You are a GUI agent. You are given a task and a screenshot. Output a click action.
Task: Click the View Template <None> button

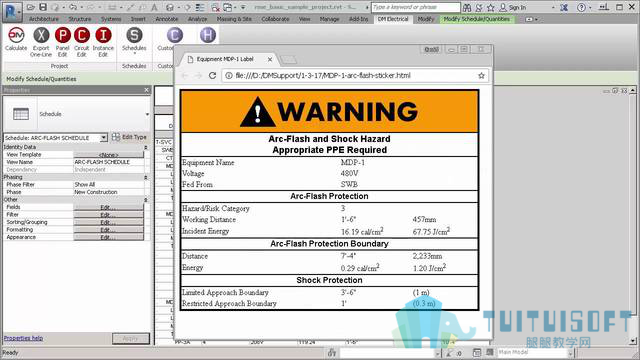tap(109, 155)
